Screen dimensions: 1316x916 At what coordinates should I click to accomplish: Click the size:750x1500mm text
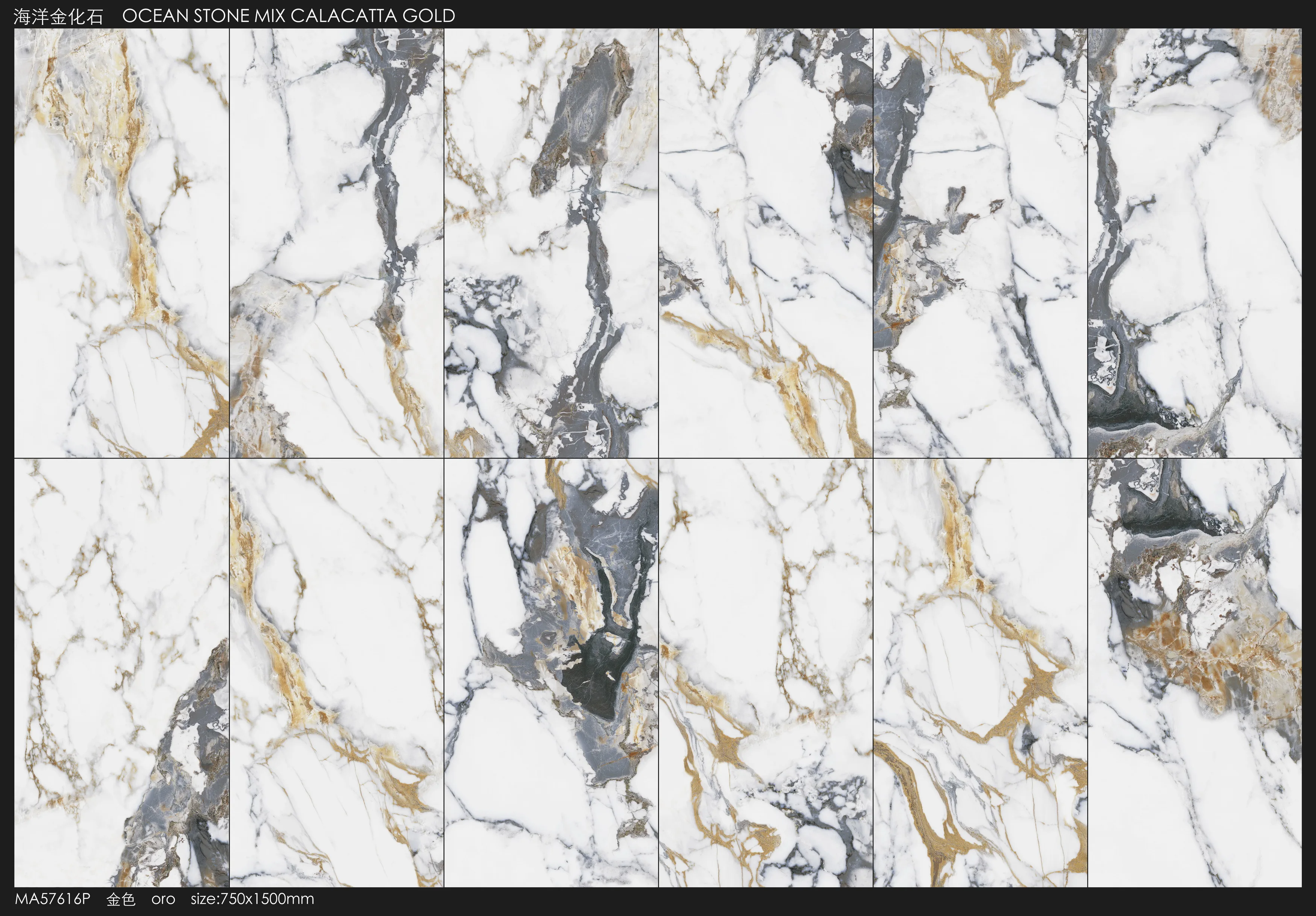pos(252,899)
